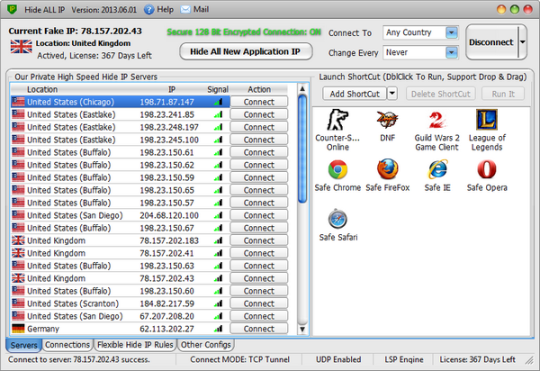The image size is (540, 371).
Task: Select row with IP 198.23.150.61
Action: 120,152
